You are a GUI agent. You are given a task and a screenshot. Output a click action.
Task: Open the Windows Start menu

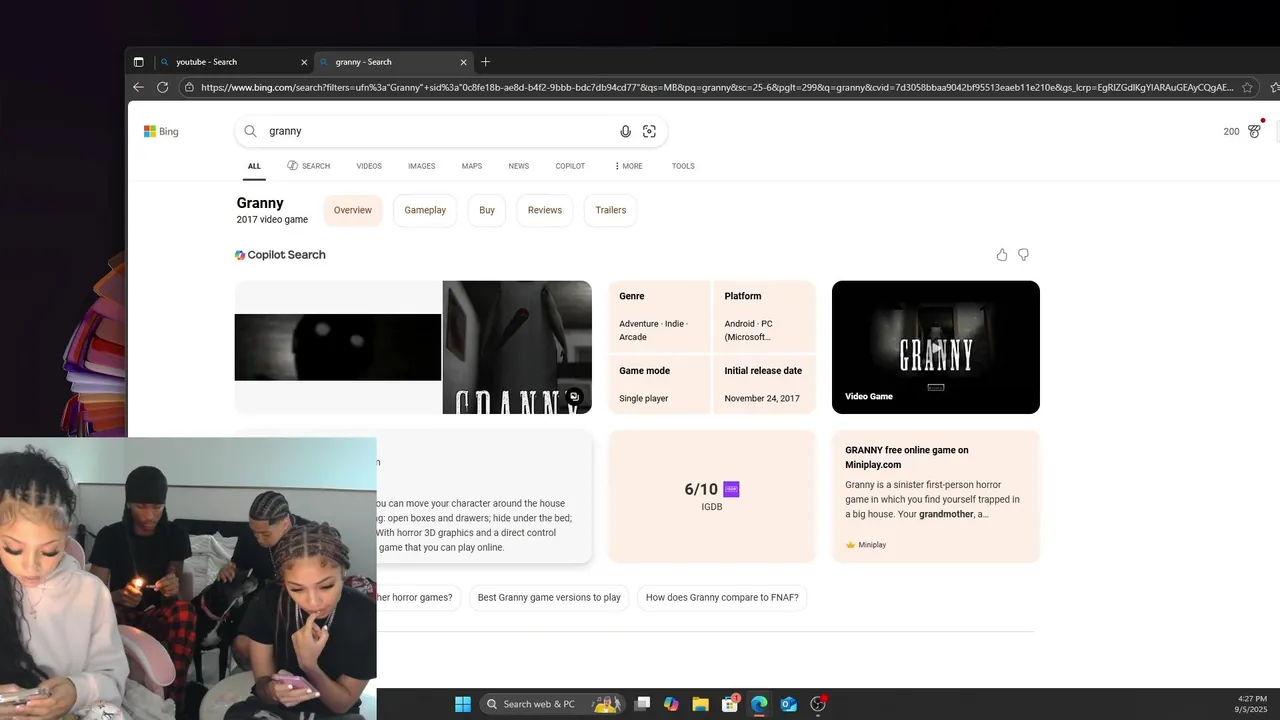point(463,704)
